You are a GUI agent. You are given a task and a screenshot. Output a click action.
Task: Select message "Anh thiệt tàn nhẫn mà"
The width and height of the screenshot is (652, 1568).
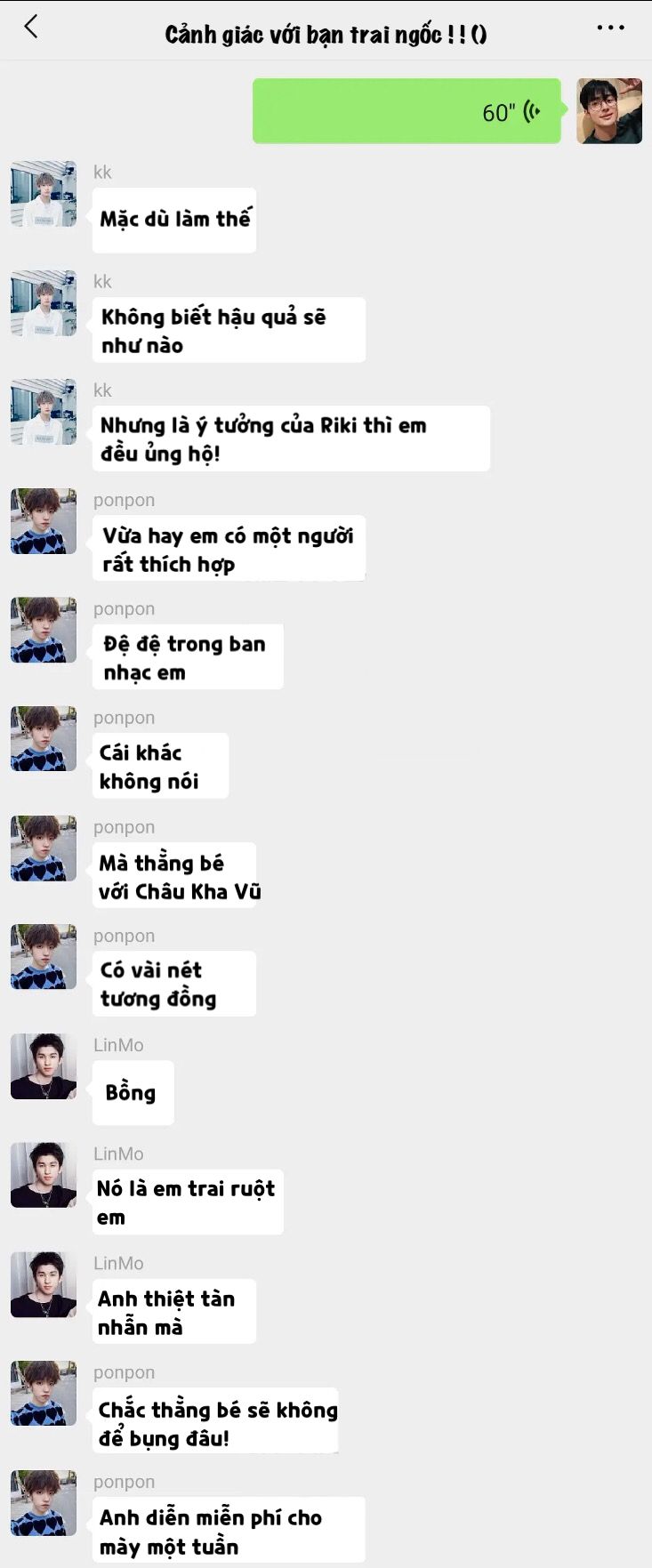(x=174, y=1311)
